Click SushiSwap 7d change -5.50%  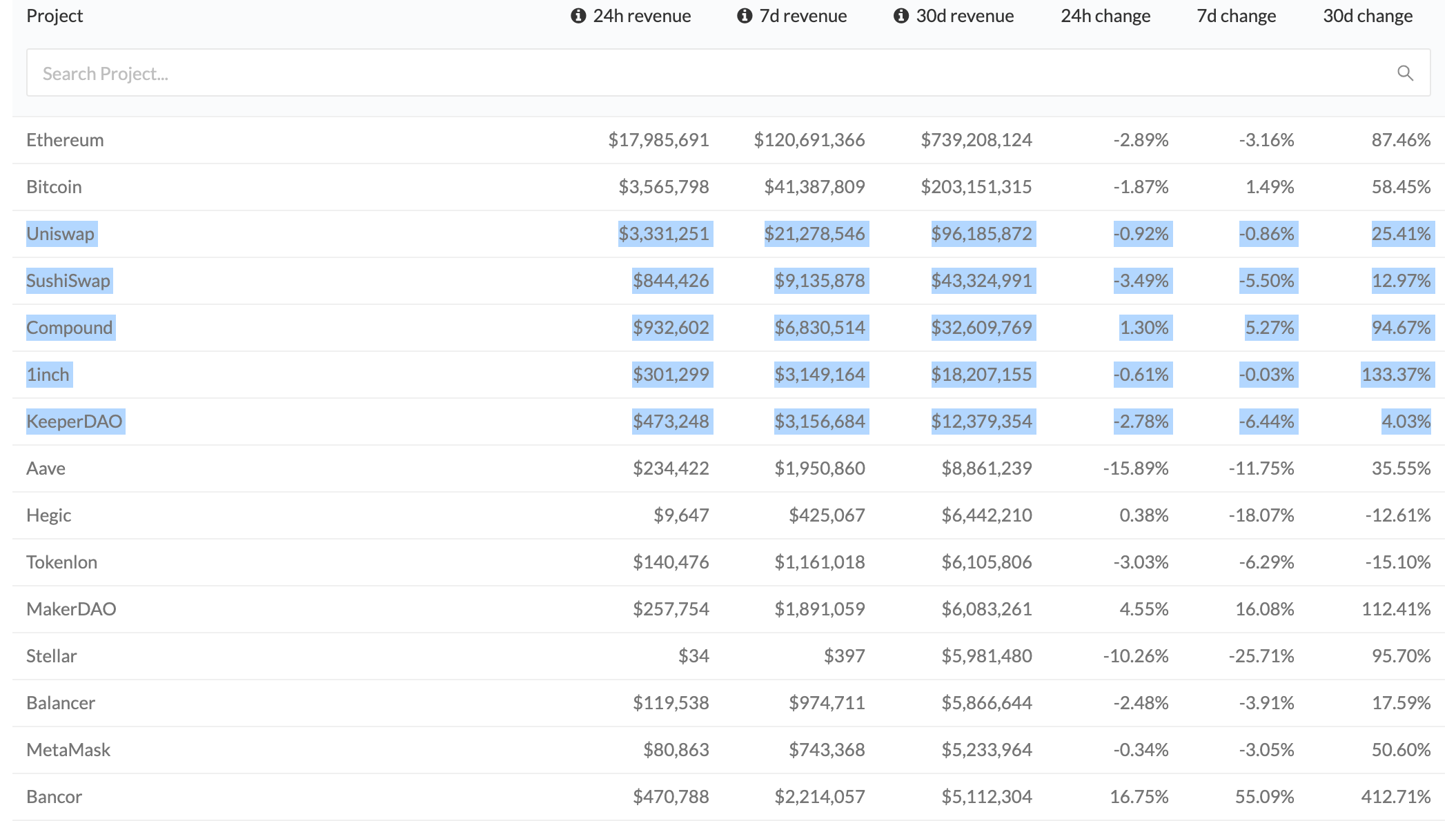click(x=1266, y=281)
